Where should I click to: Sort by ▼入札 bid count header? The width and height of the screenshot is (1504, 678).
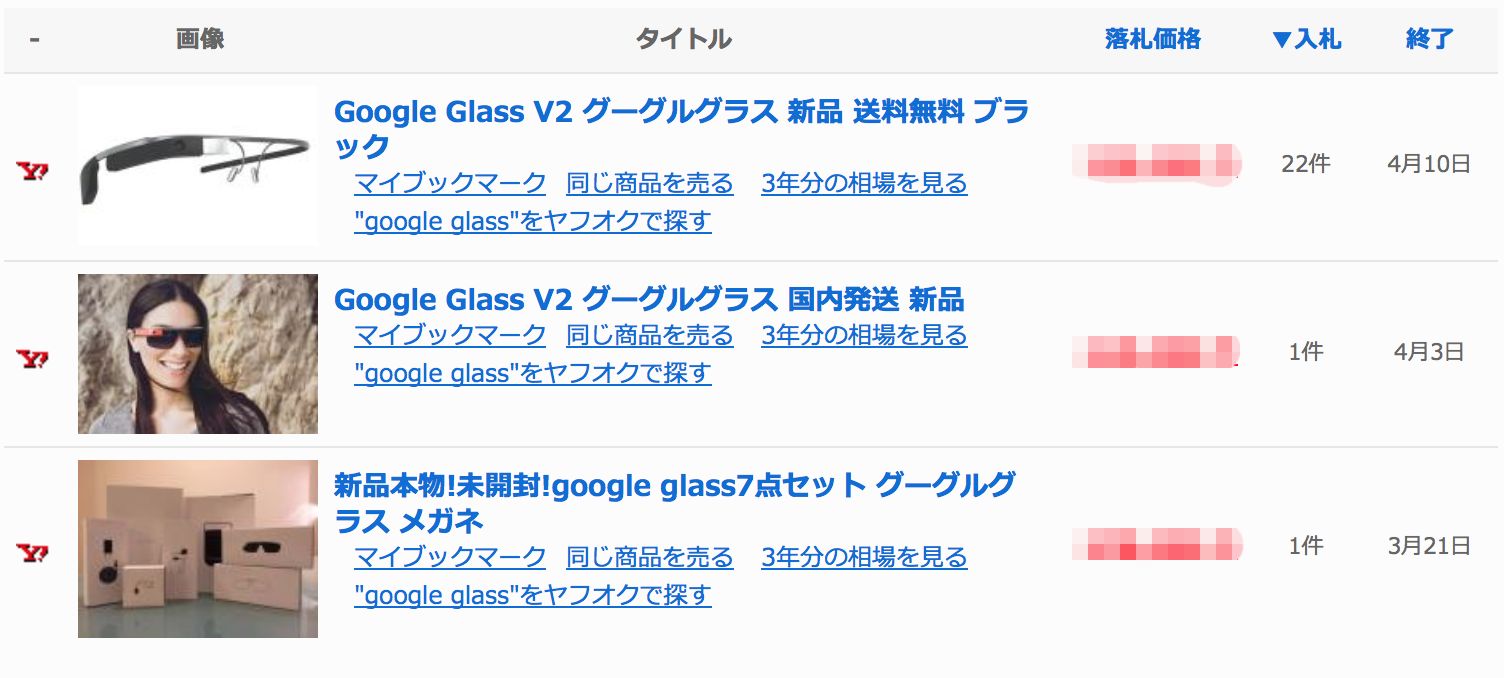(x=1306, y=40)
